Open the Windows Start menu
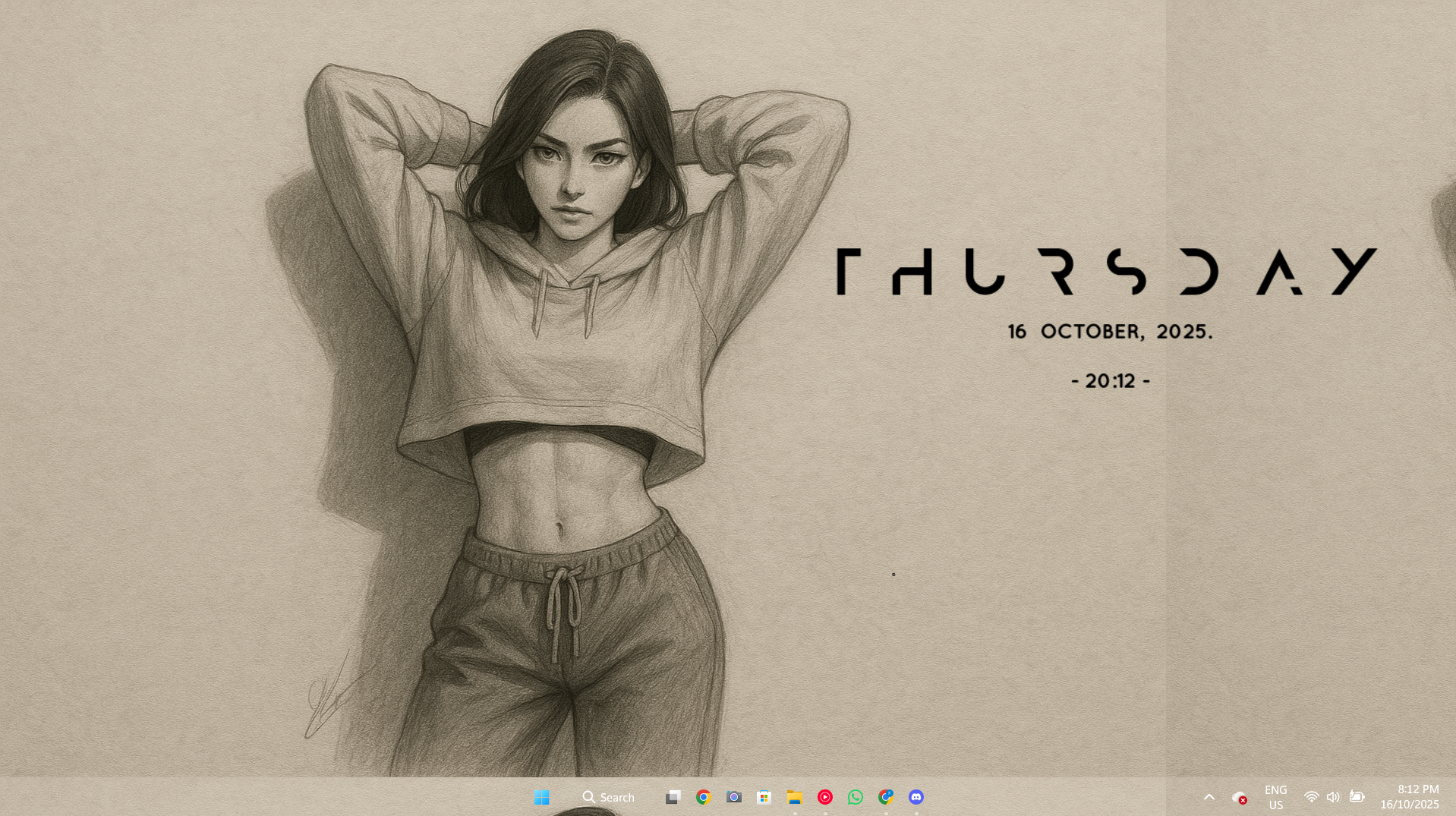This screenshot has width=1456, height=816. click(x=541, y=797)
